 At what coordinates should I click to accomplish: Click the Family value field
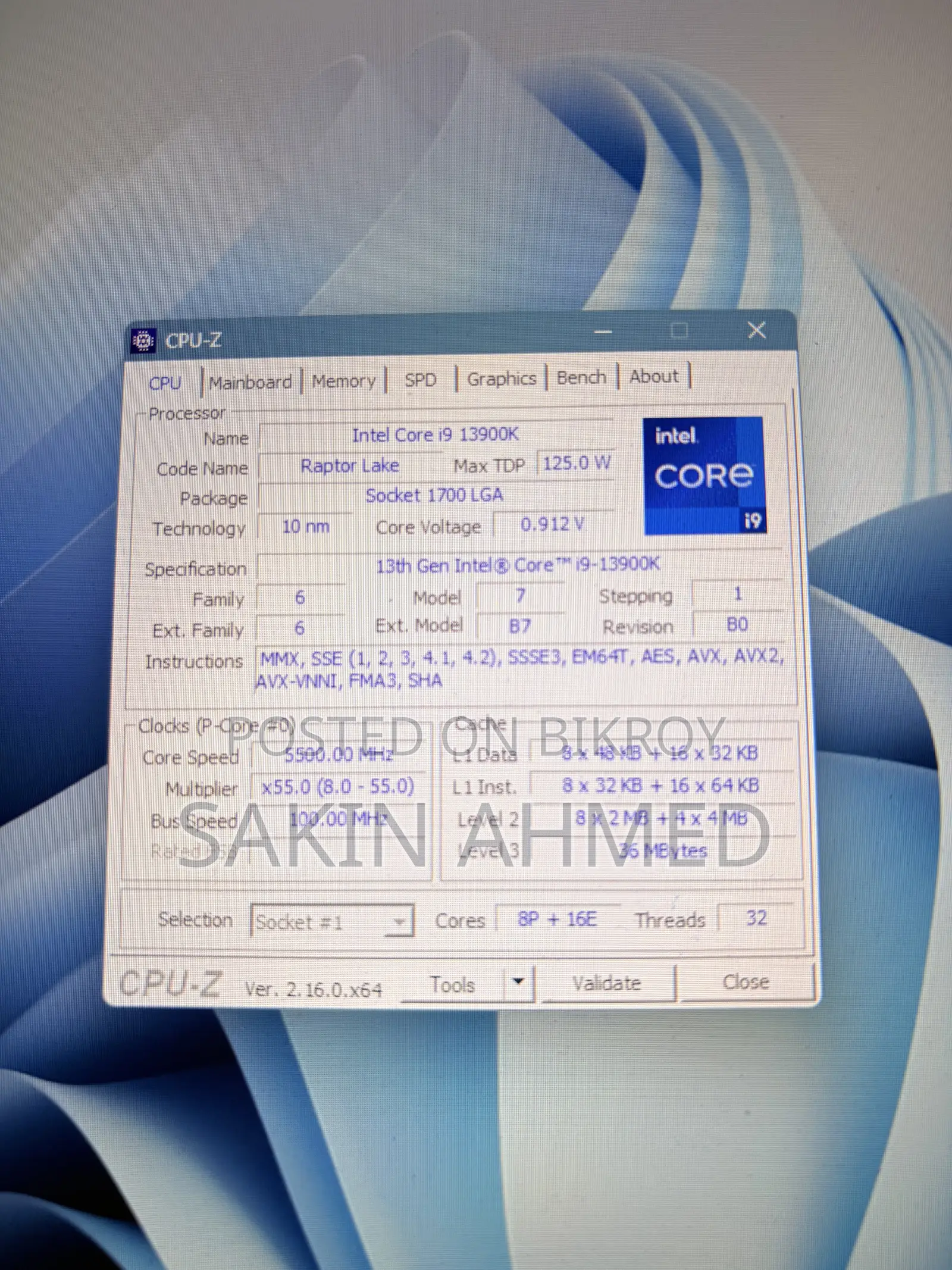[300, 598]
